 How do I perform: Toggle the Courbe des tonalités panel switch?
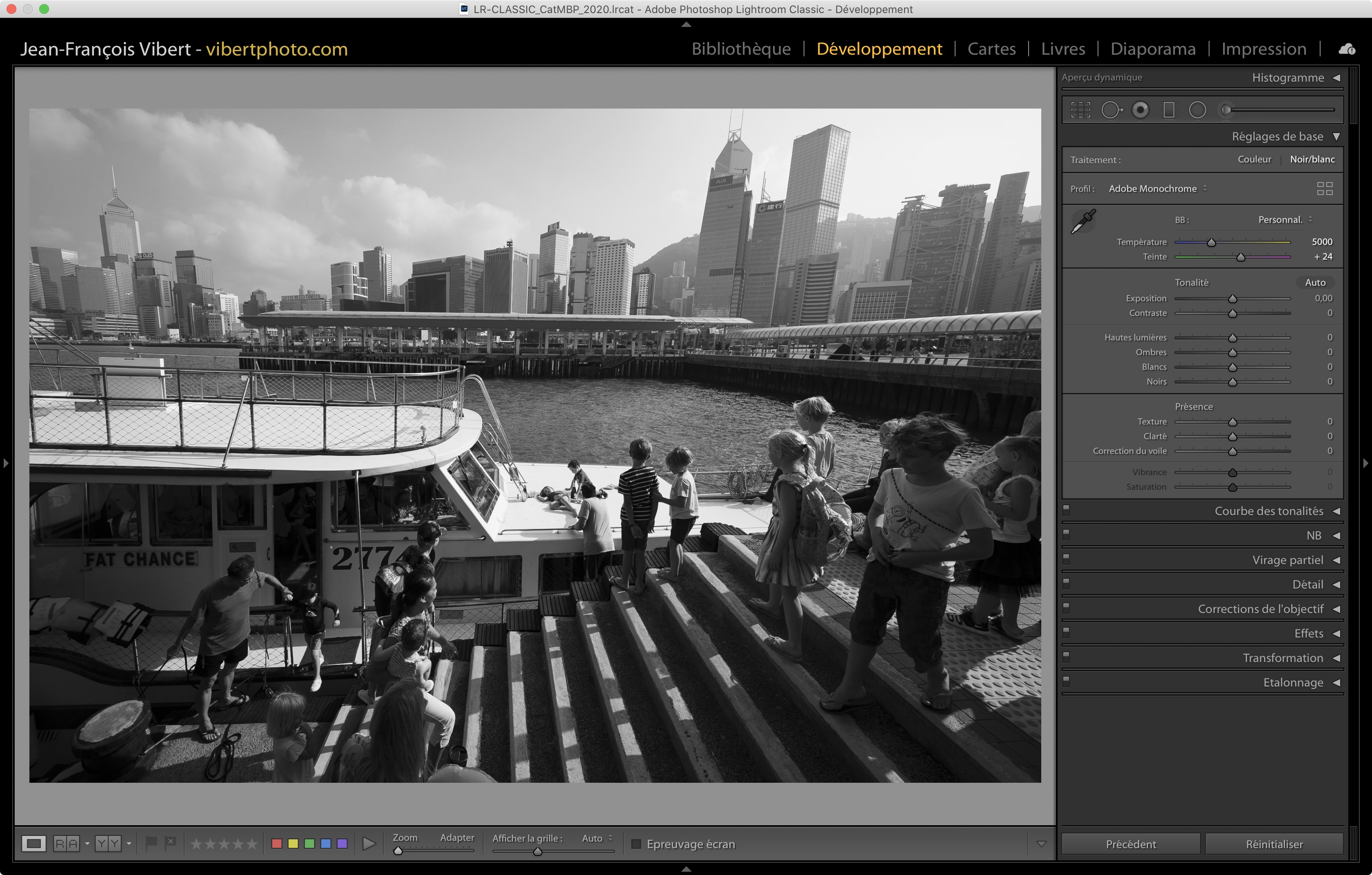point(1066,510)
